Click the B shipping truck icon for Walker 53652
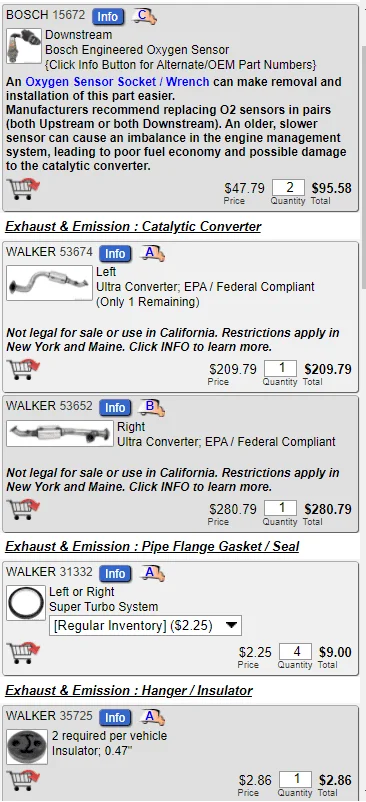 (152, 407)
